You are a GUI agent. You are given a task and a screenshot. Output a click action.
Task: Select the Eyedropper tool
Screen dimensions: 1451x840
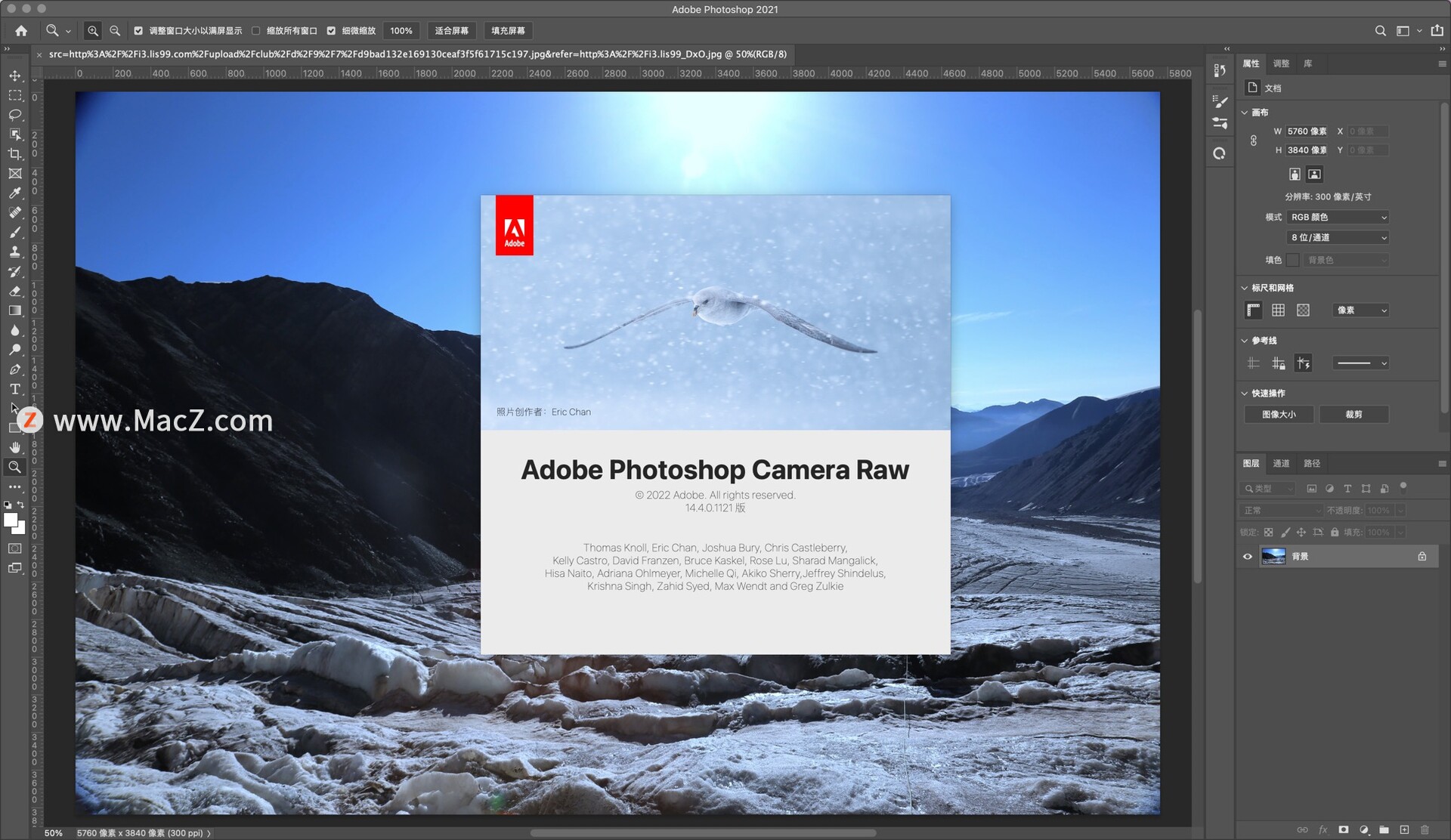coord(15,193)
